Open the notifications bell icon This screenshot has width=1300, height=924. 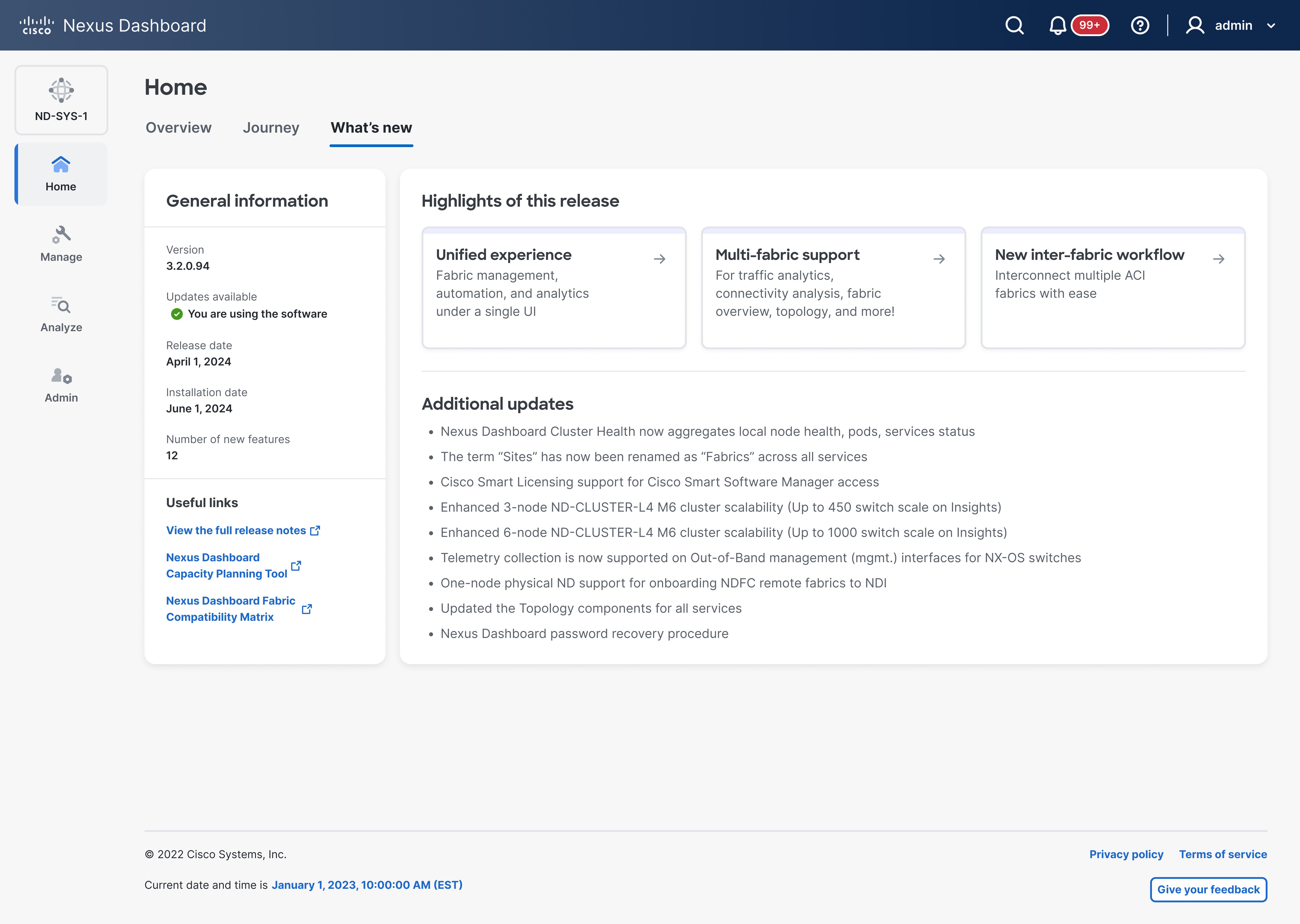[1058, 25]
